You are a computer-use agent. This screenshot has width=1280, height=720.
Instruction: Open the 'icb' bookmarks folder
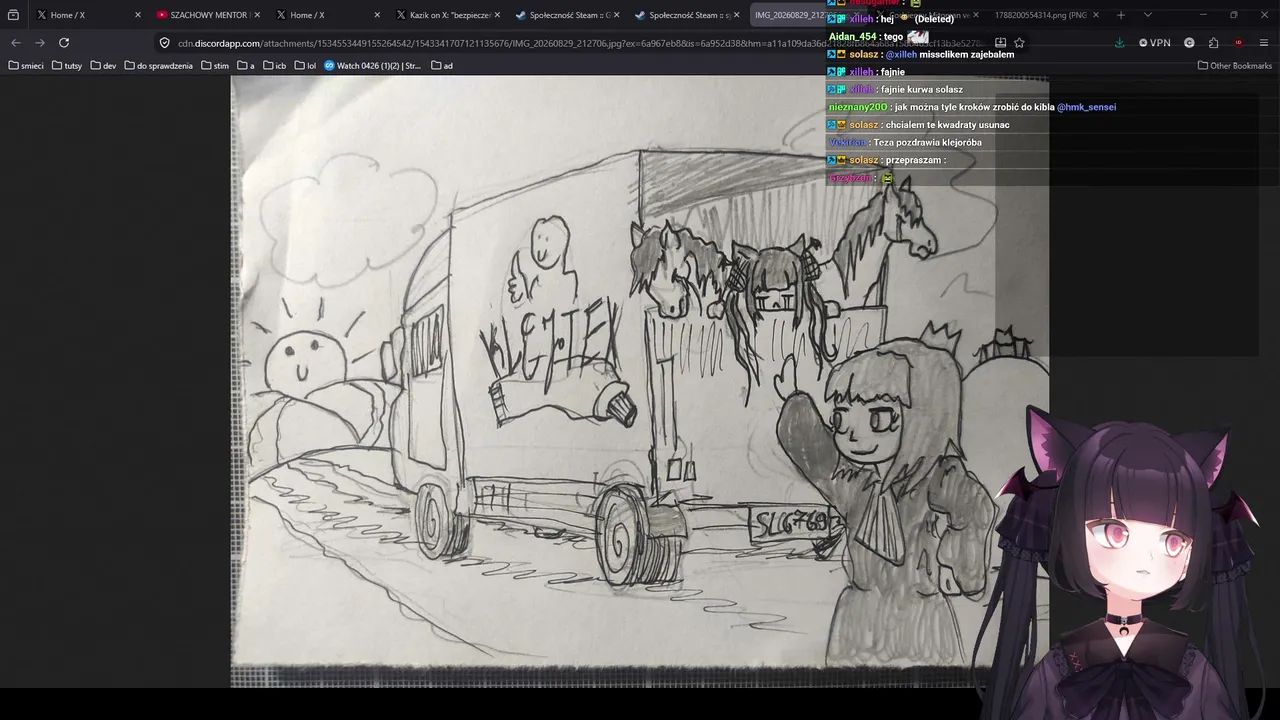click(275, 66)
